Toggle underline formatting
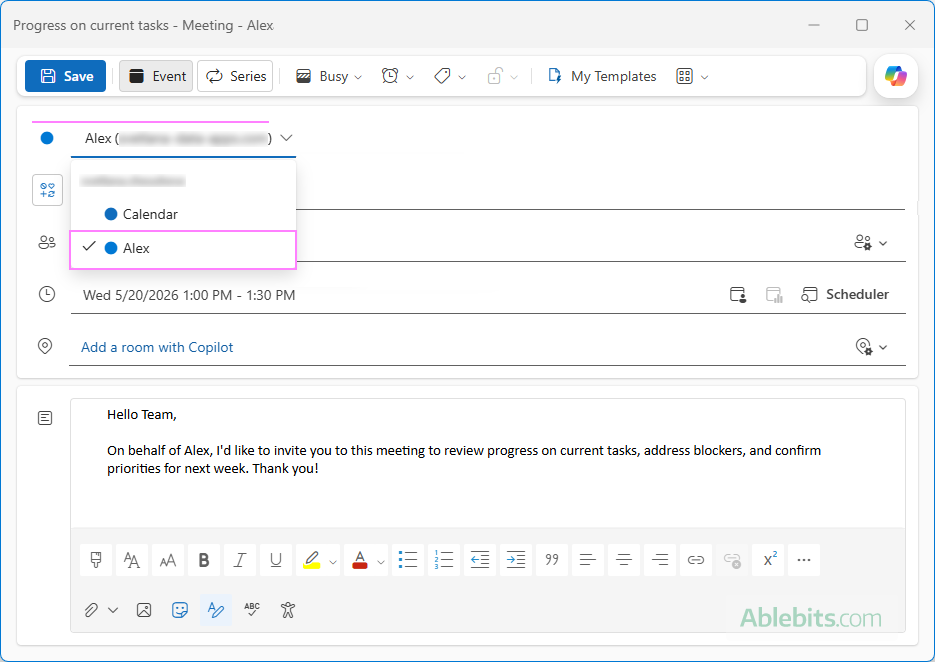Viewport: 935px width, 662px height. coord(275,559)
